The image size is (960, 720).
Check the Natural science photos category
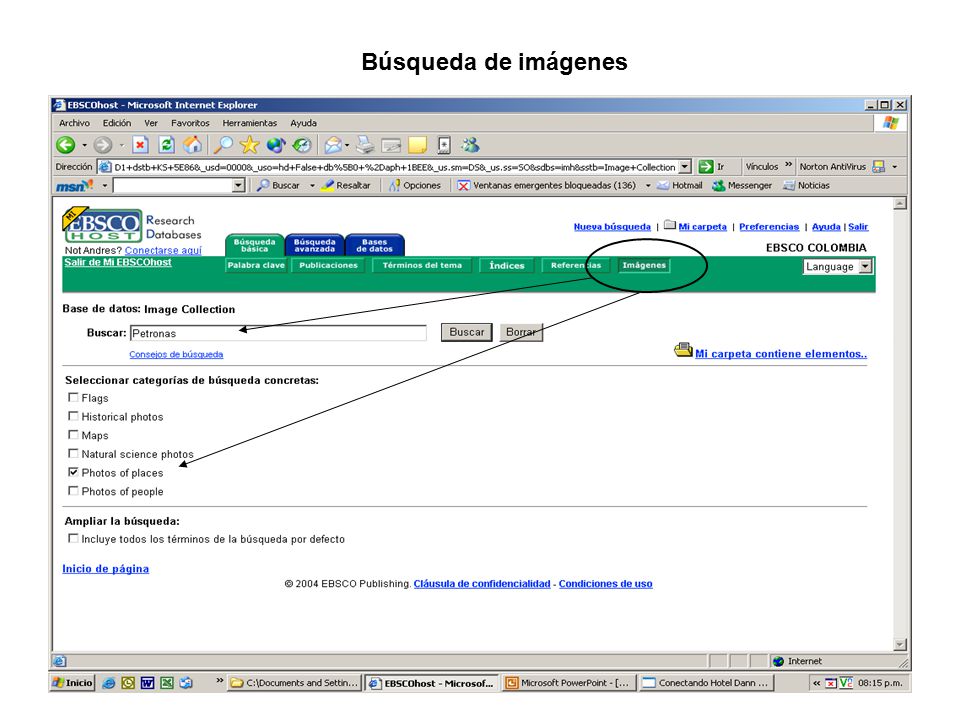73,454
